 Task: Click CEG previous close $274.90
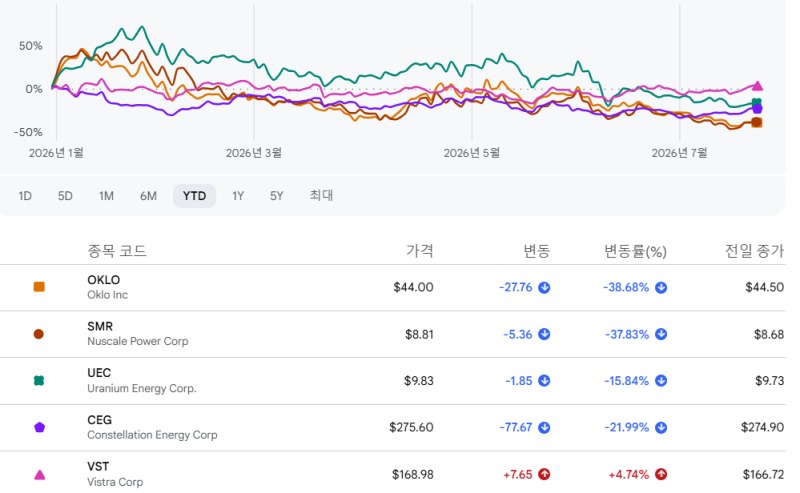click(762, 427)
